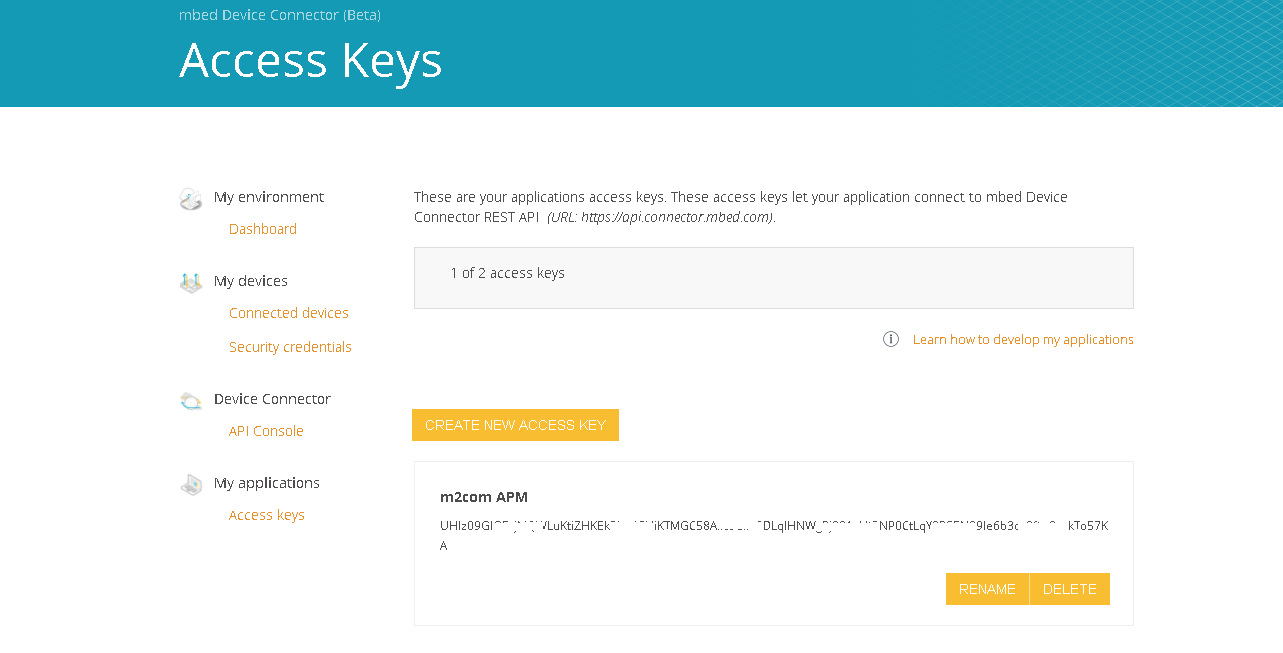Click the 1 of 2 access keys counter
This screenshot has width=1283, height=653.
[507, 273]
